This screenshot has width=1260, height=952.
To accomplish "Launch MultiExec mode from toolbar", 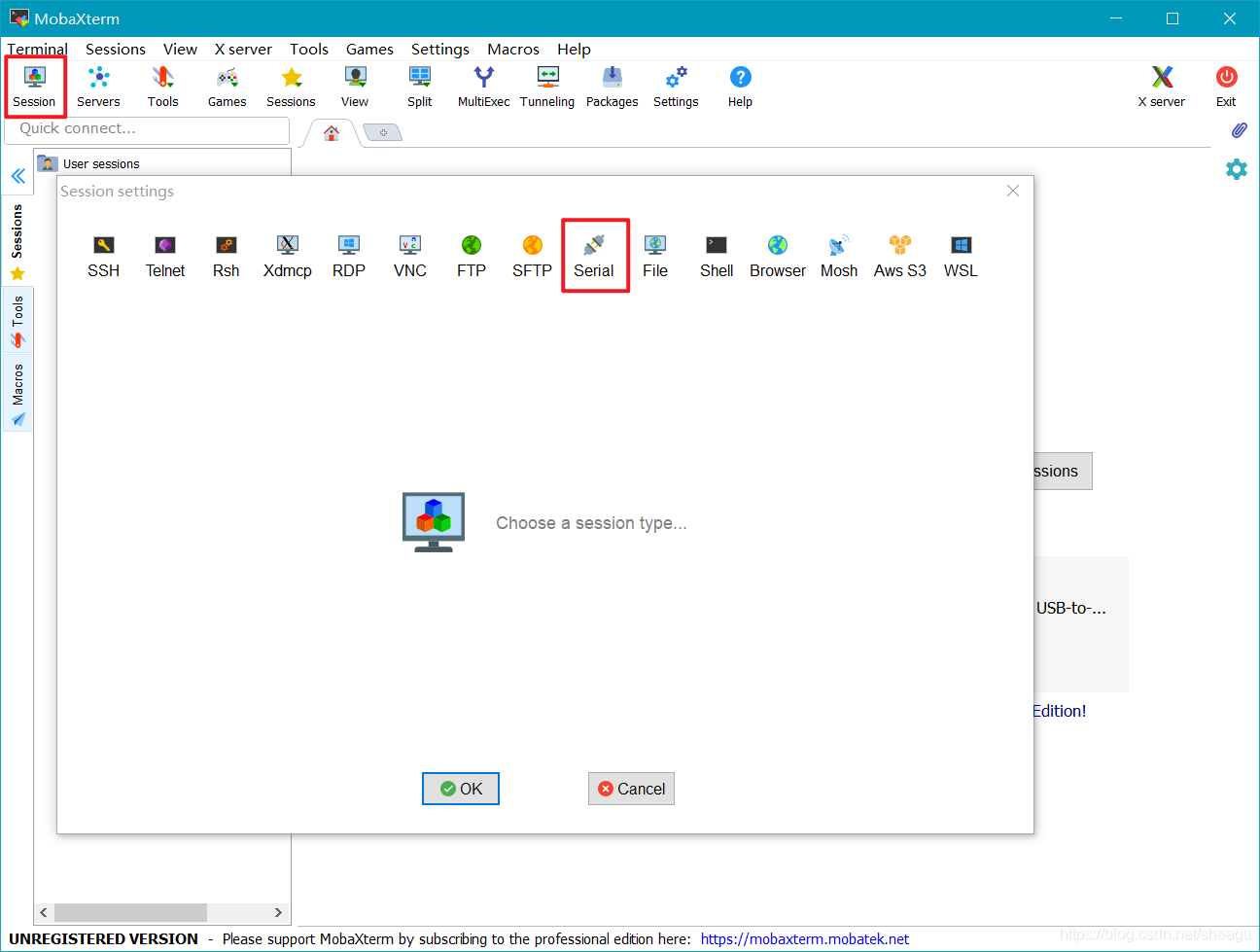I will (x=483, y=87).
